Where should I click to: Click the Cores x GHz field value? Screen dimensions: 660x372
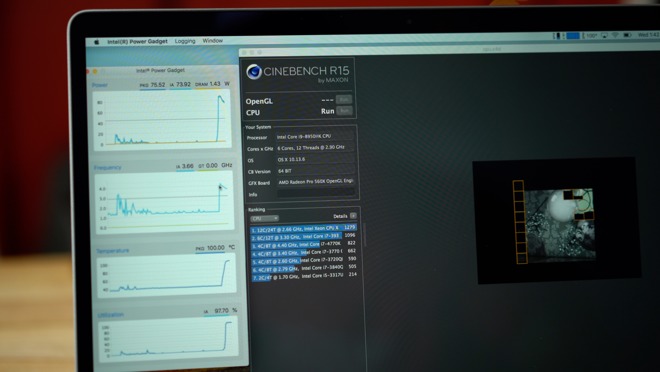point(315,148)
